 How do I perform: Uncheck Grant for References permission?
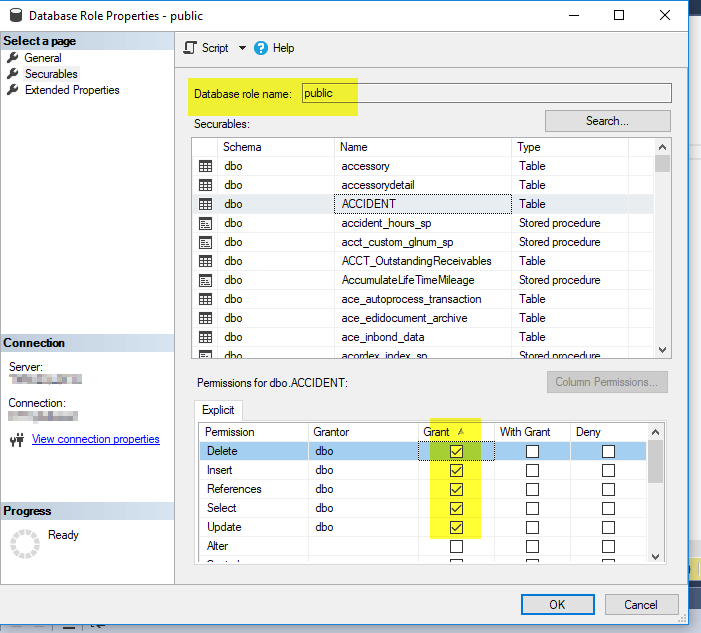point(456,489)
